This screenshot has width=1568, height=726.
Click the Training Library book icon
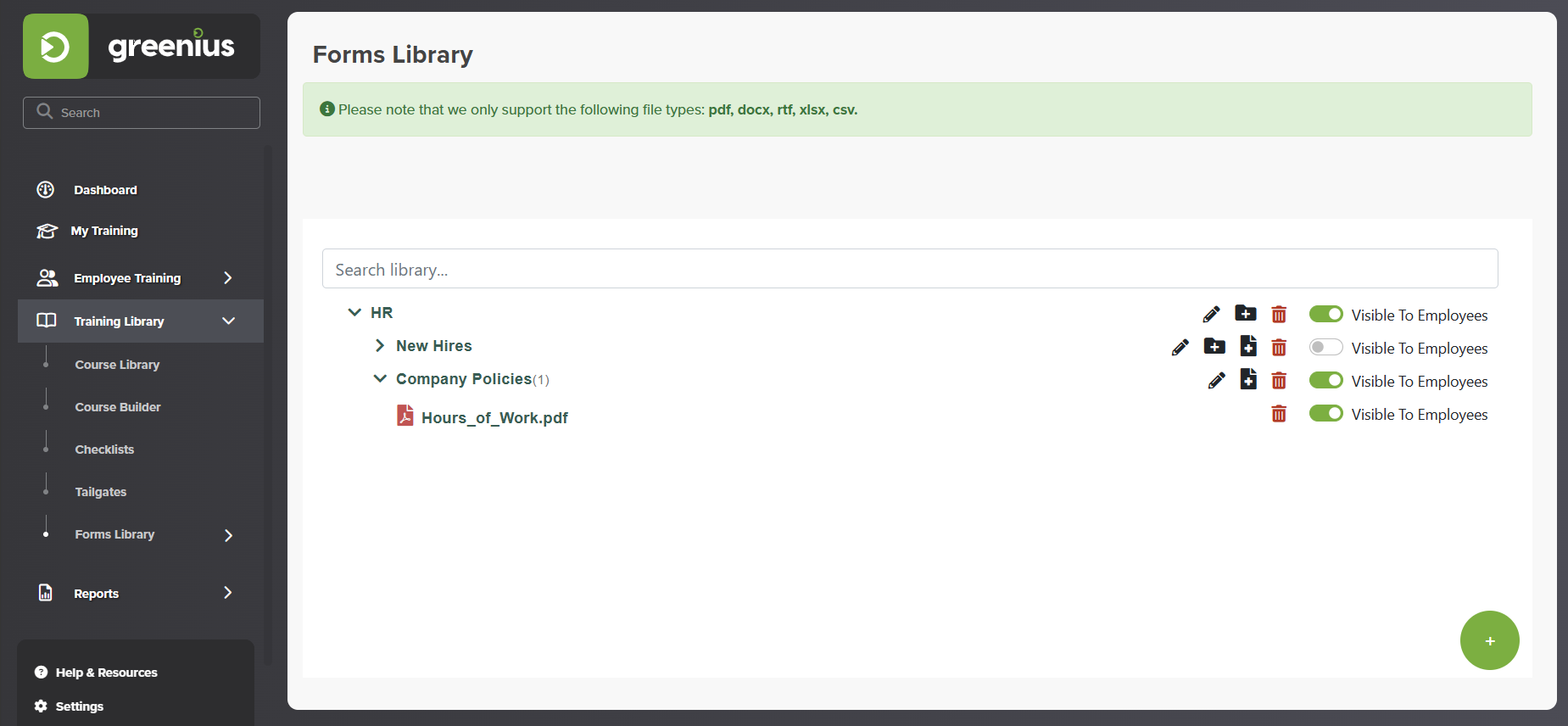pos(47,321)
